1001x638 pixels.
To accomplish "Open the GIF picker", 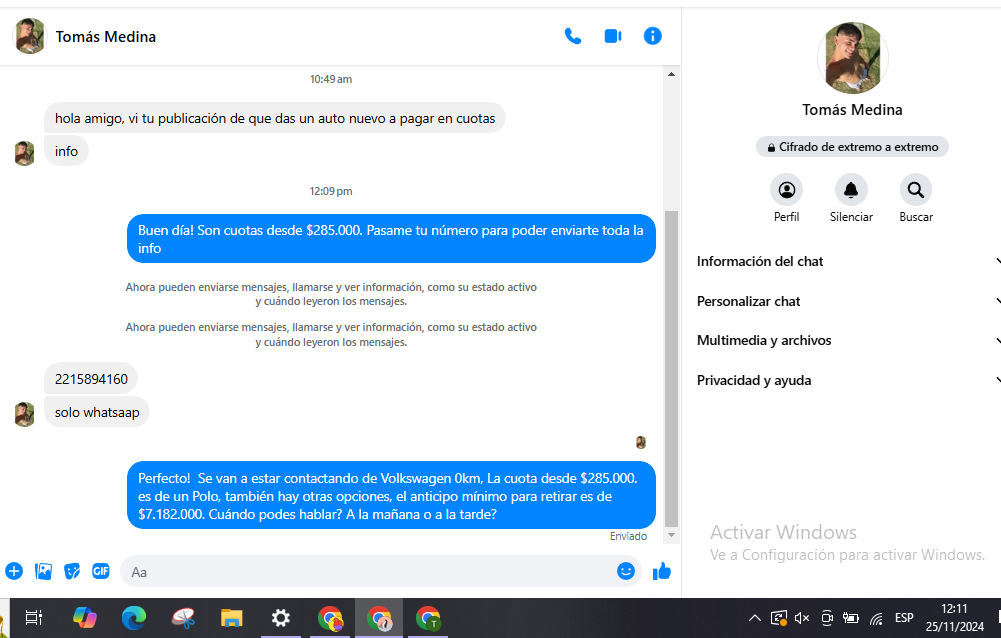I will tap(101, 571).
